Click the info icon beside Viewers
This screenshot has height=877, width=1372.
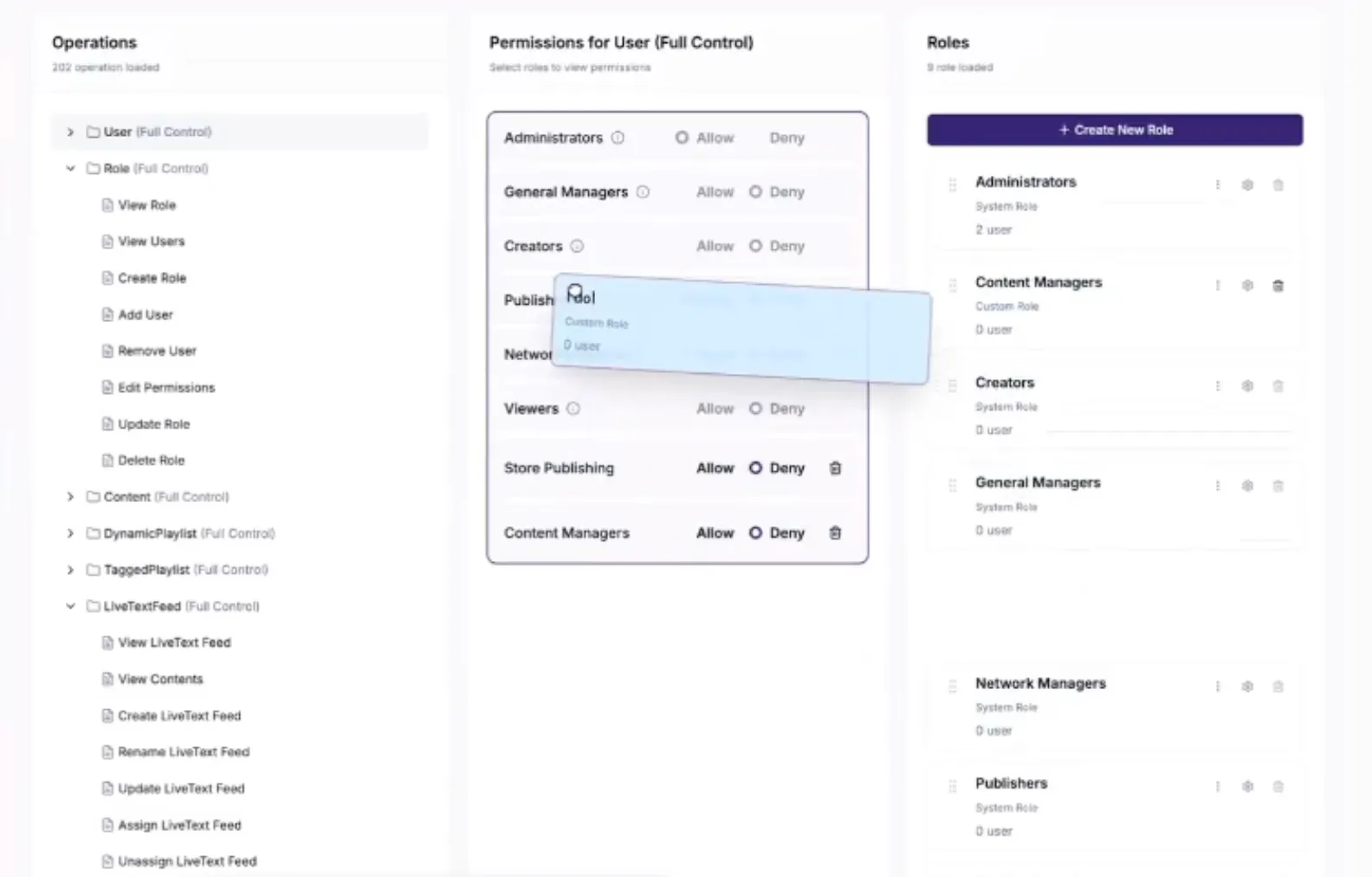click(x=573, y=409)
